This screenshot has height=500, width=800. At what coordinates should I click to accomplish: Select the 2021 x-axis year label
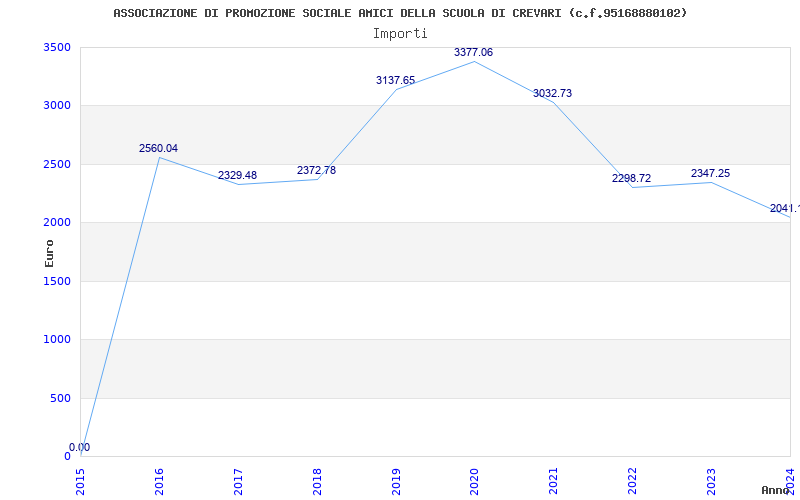(x=554, y=481)
